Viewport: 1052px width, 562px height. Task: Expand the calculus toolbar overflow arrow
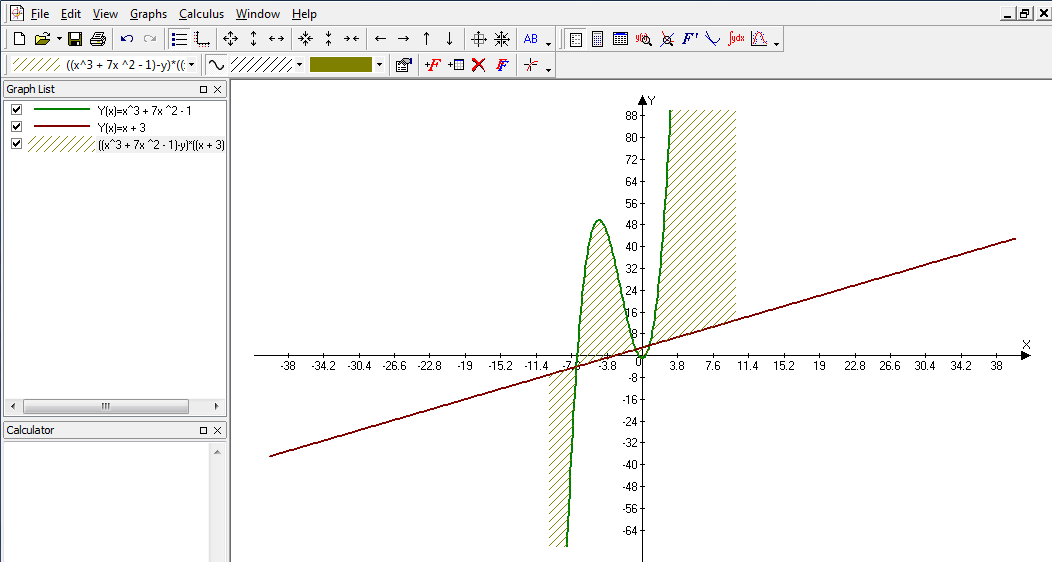tap(776, 44)
